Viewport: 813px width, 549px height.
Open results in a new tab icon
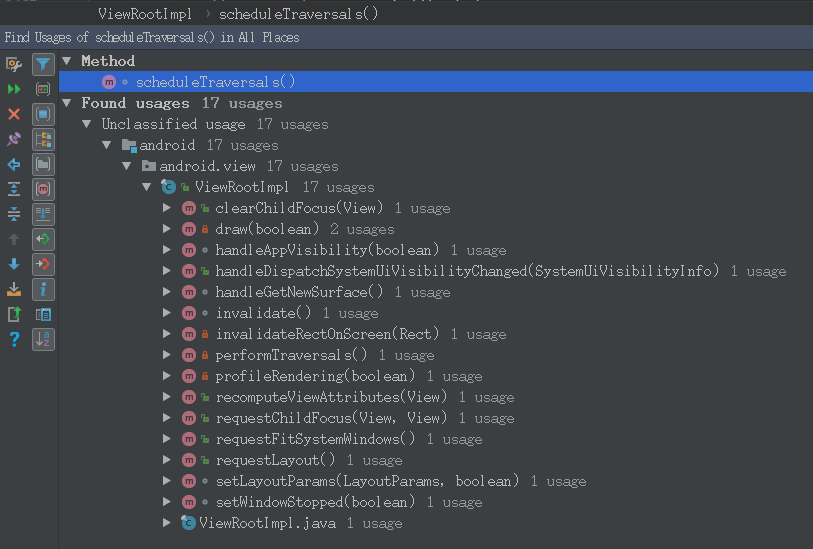(14, 314)
